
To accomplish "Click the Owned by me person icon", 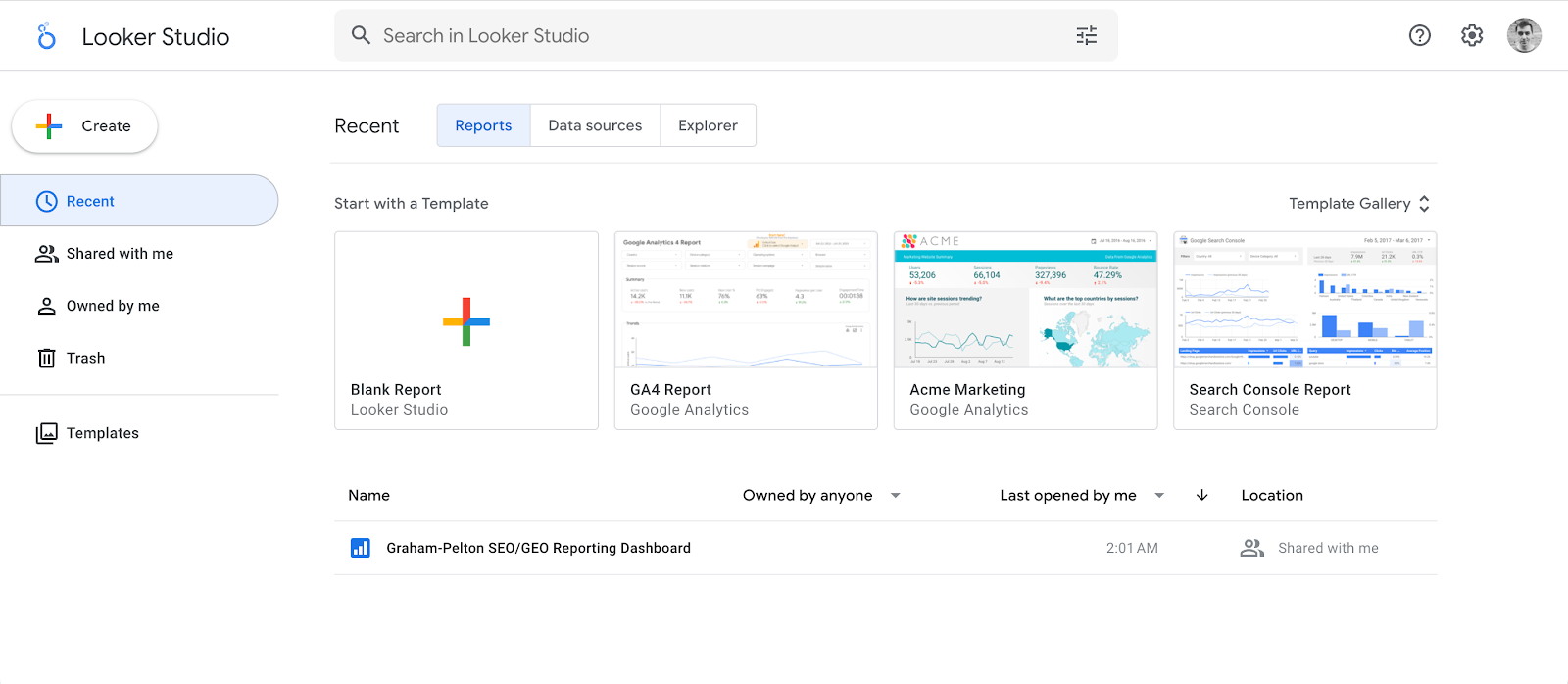I will (x=47, y=306).
